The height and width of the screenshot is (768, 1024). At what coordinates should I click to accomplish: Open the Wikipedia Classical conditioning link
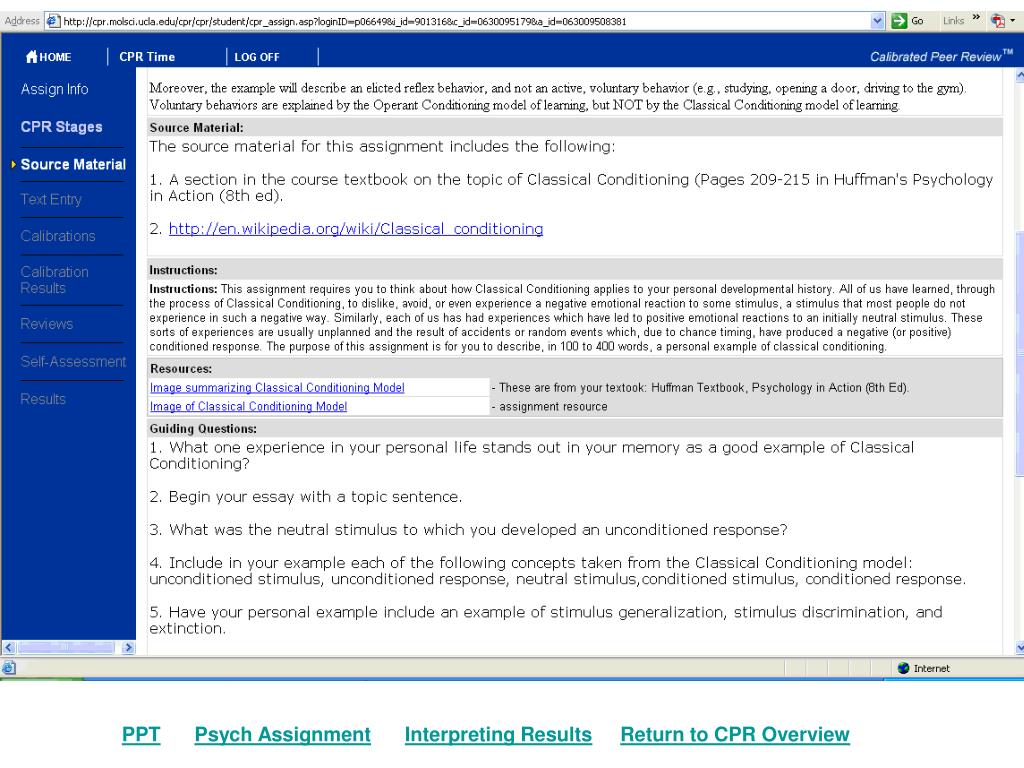356,229
